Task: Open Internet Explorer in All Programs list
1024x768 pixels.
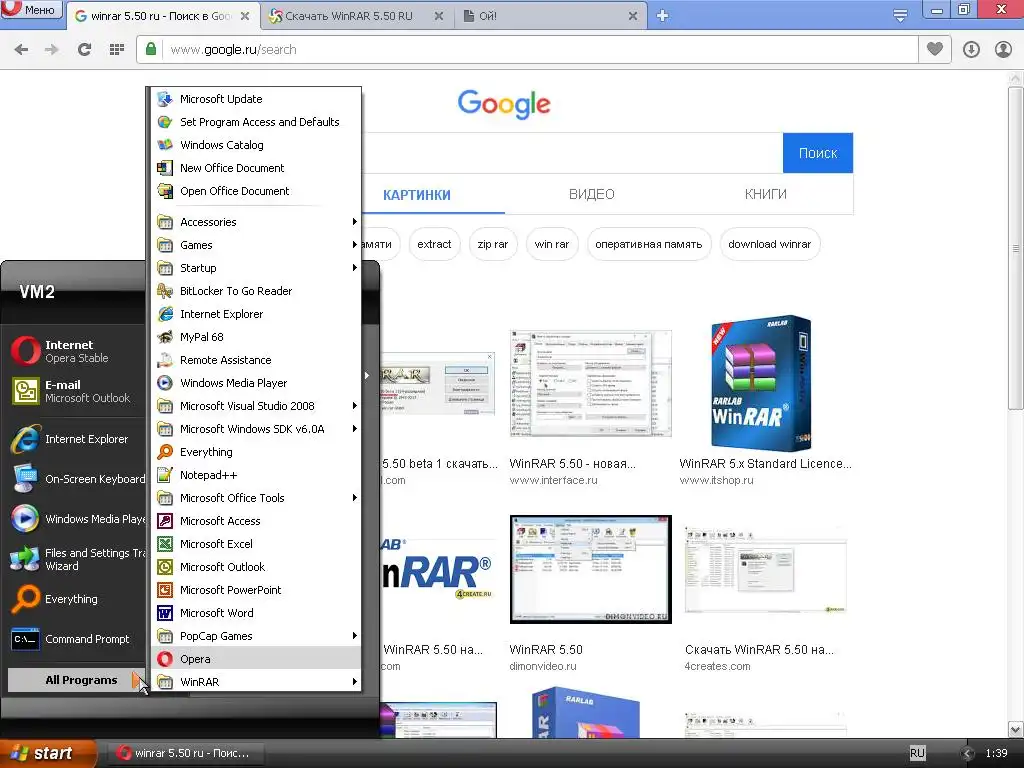Action: pyautogui.click(x=255, y=314)
